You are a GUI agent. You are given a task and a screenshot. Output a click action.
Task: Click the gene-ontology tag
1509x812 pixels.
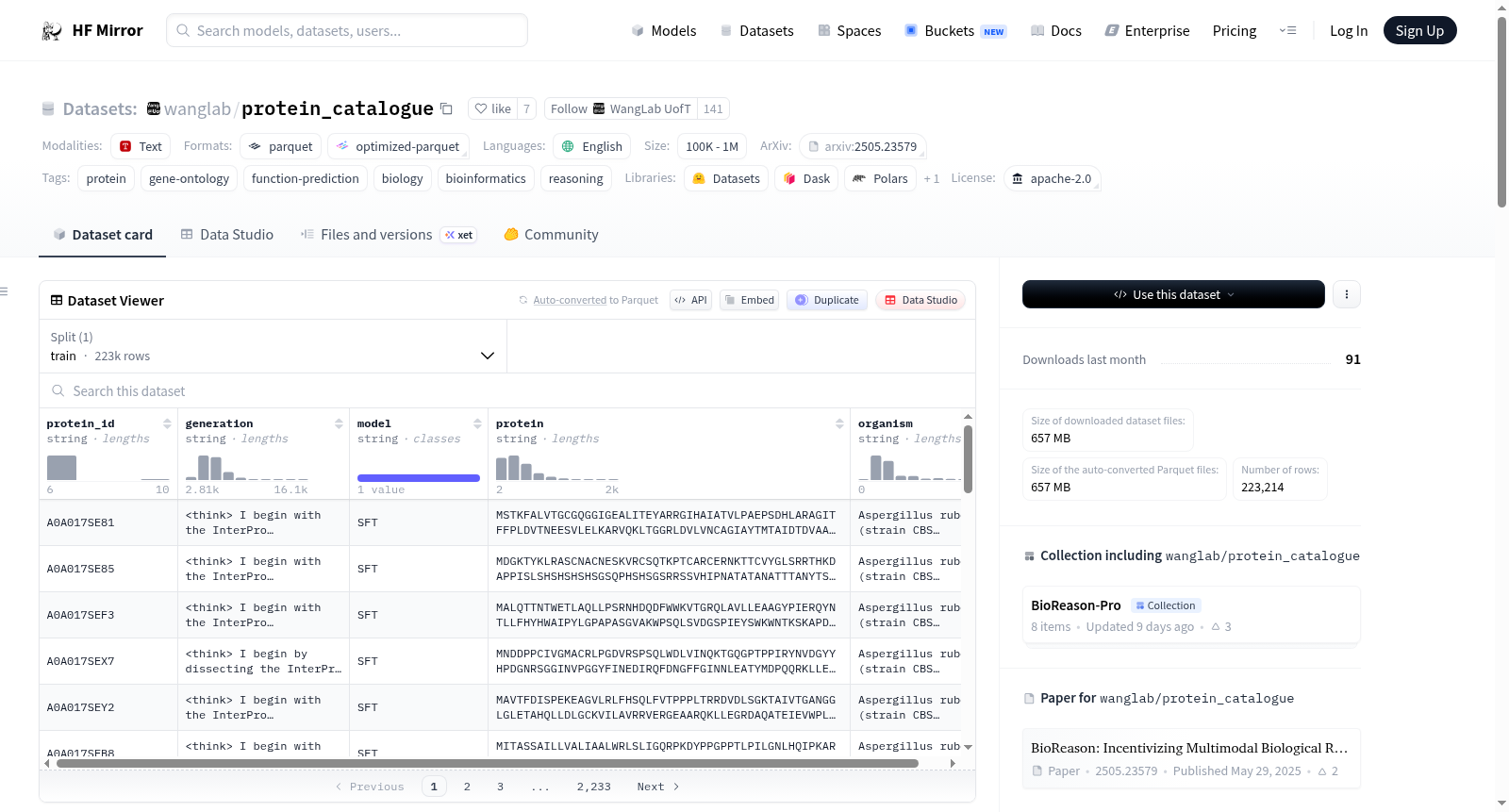click(189, 178)
